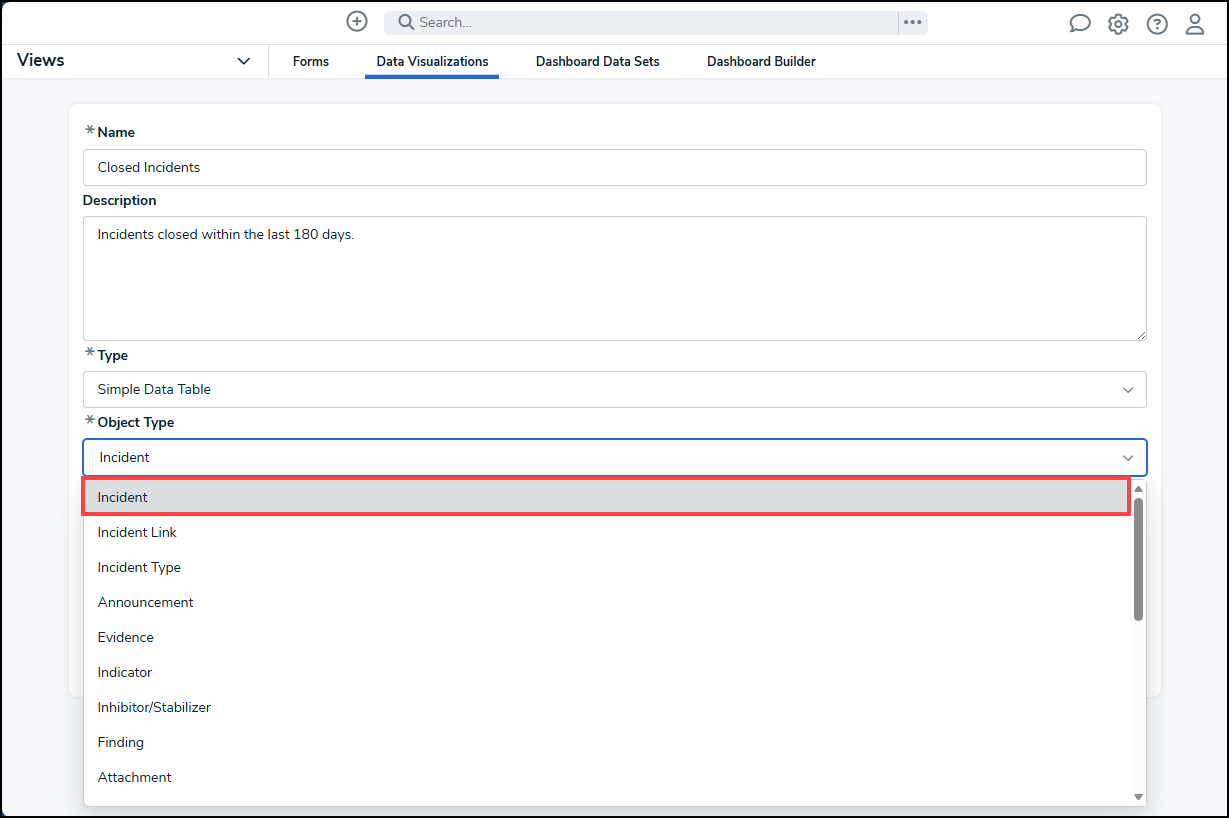The width and height of the screenshot is (1229, 818).
Task: Expand the Views navigation dropdown
Action: [244, 61]
